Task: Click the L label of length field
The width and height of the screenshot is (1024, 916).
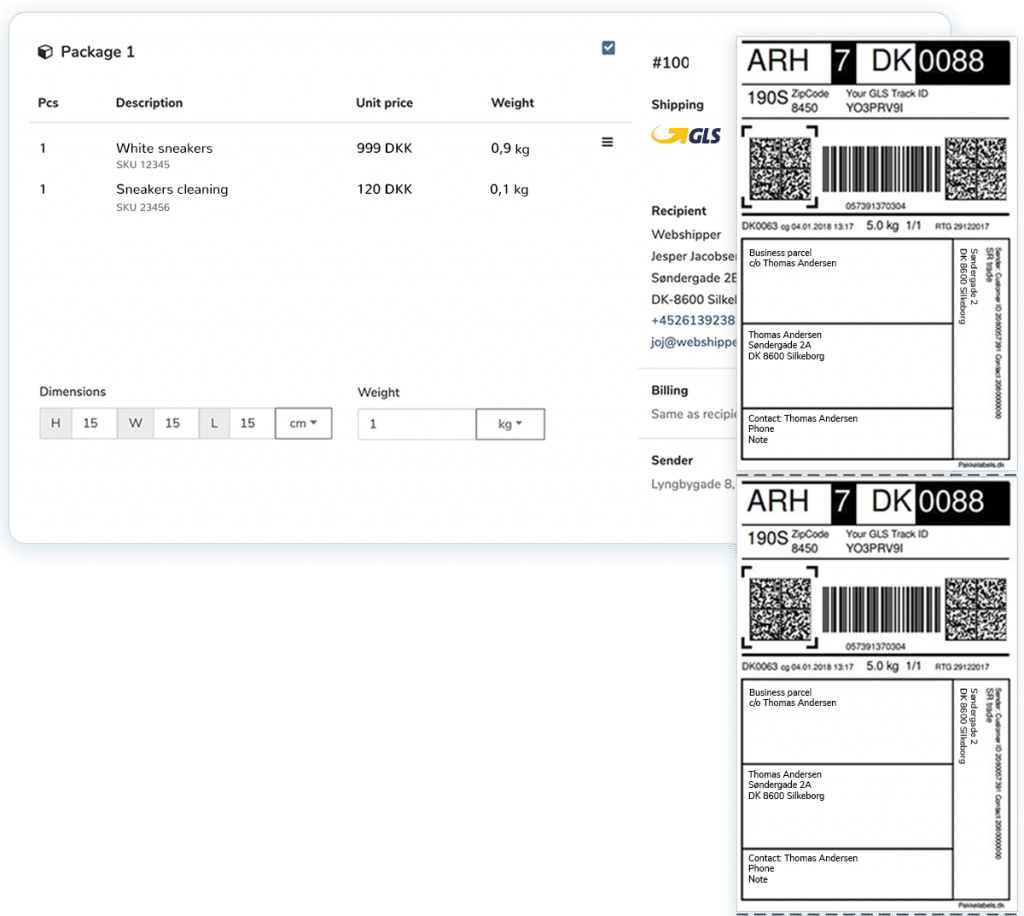Action: [214, 423]
